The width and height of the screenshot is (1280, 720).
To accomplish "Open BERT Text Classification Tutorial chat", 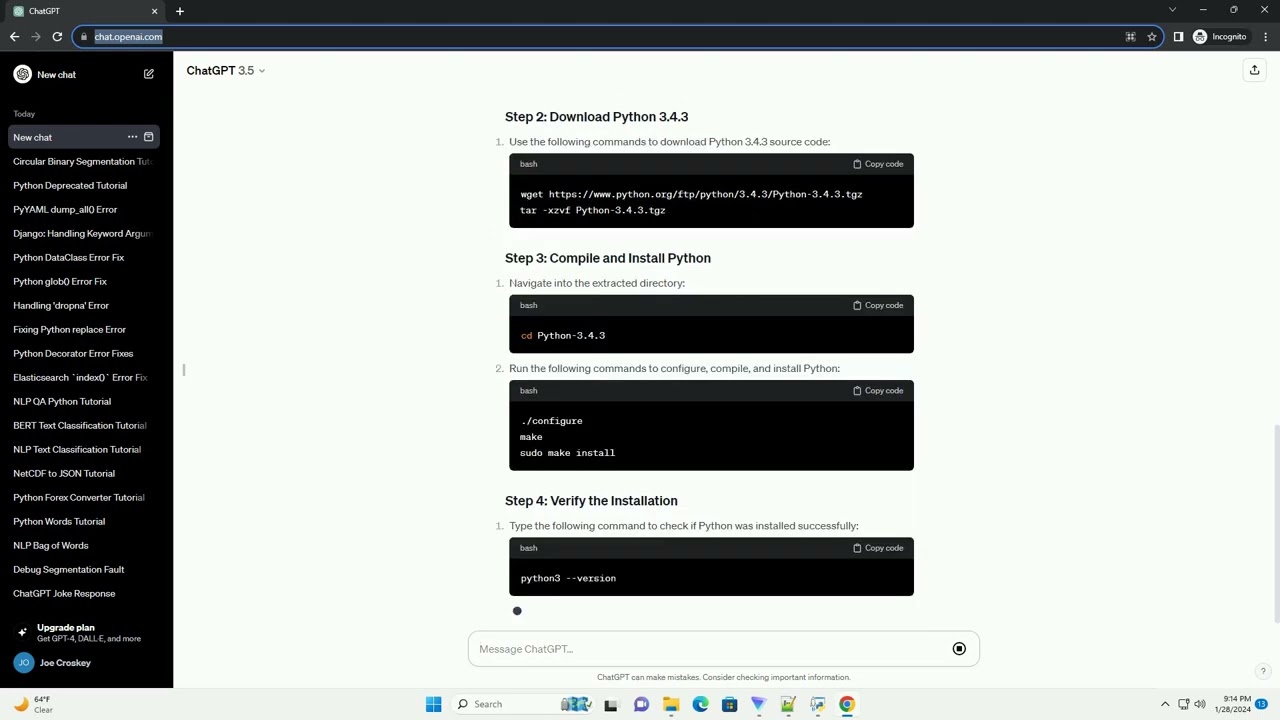I will [x=82, y=425].
